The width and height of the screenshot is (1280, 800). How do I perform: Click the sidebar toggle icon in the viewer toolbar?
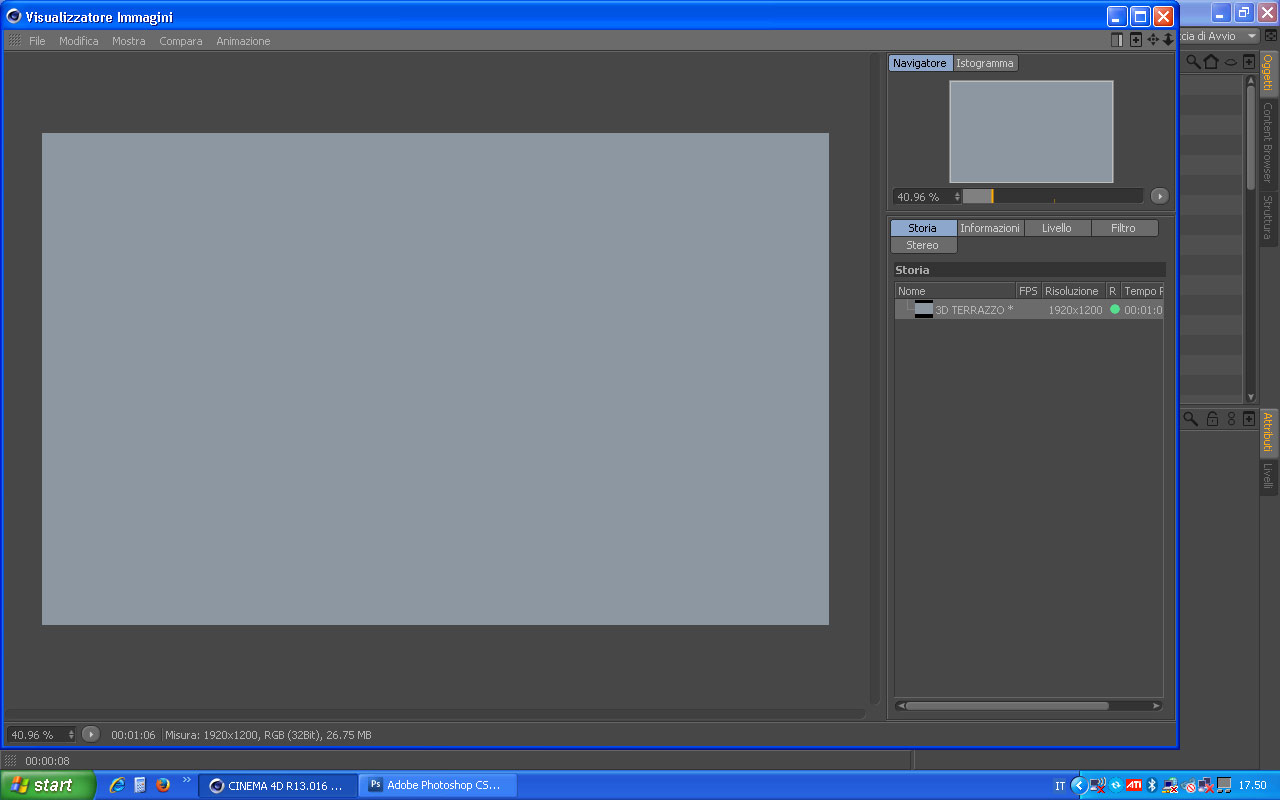pyautogui.click(x=1118, y=40)
